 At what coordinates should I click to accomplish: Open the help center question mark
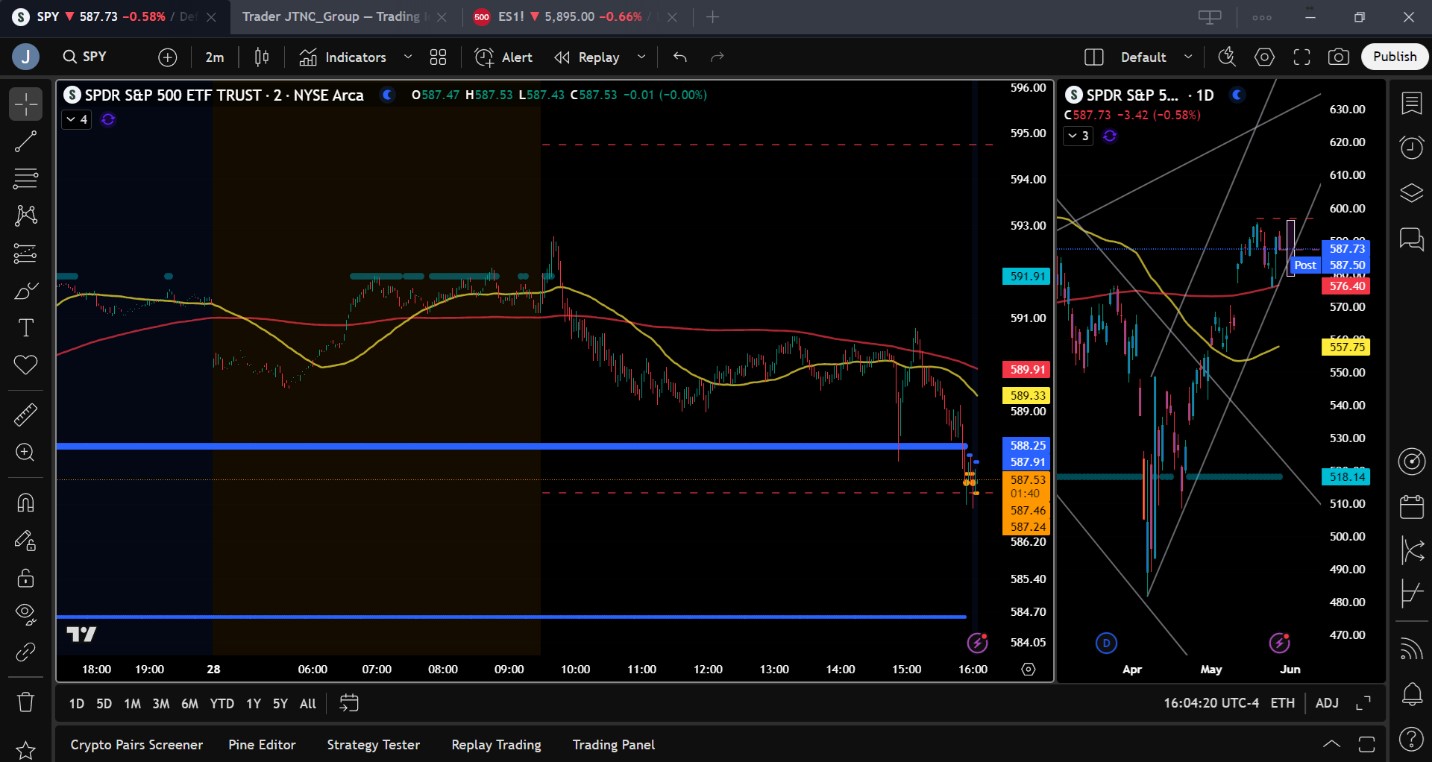click(1412, 738)
